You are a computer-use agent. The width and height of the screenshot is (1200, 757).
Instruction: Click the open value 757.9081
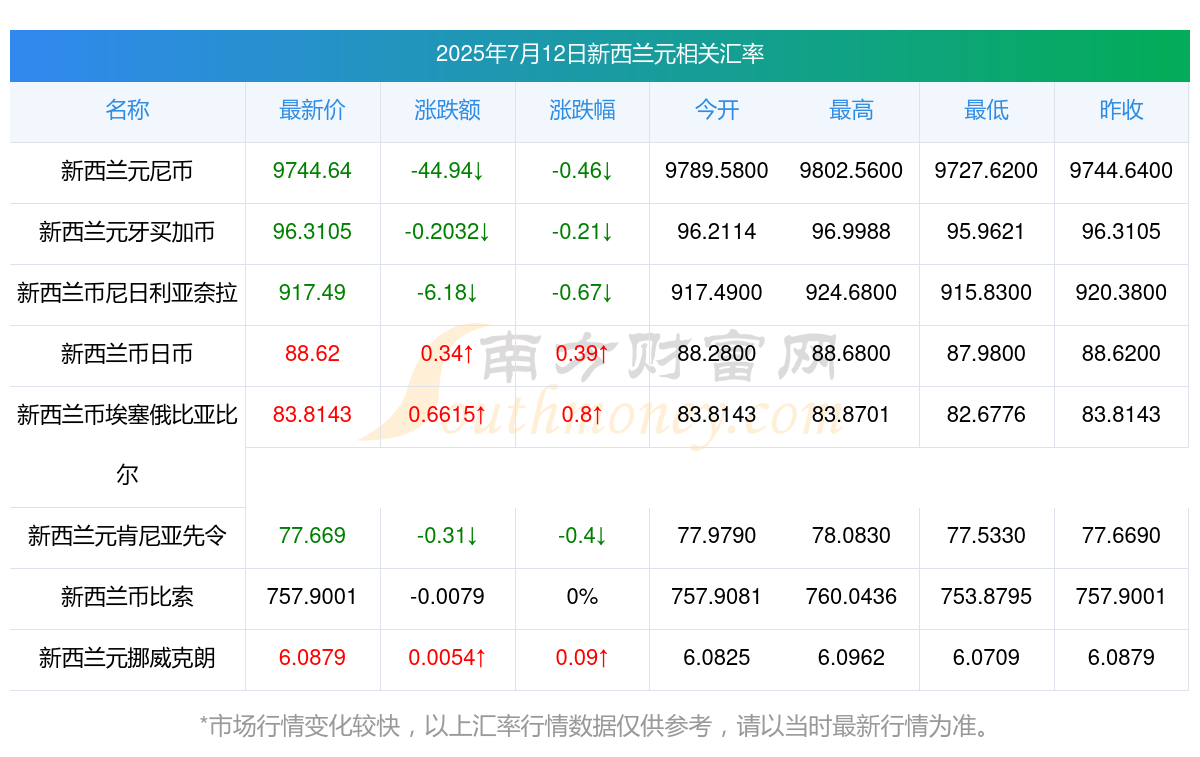pos(717,597)
